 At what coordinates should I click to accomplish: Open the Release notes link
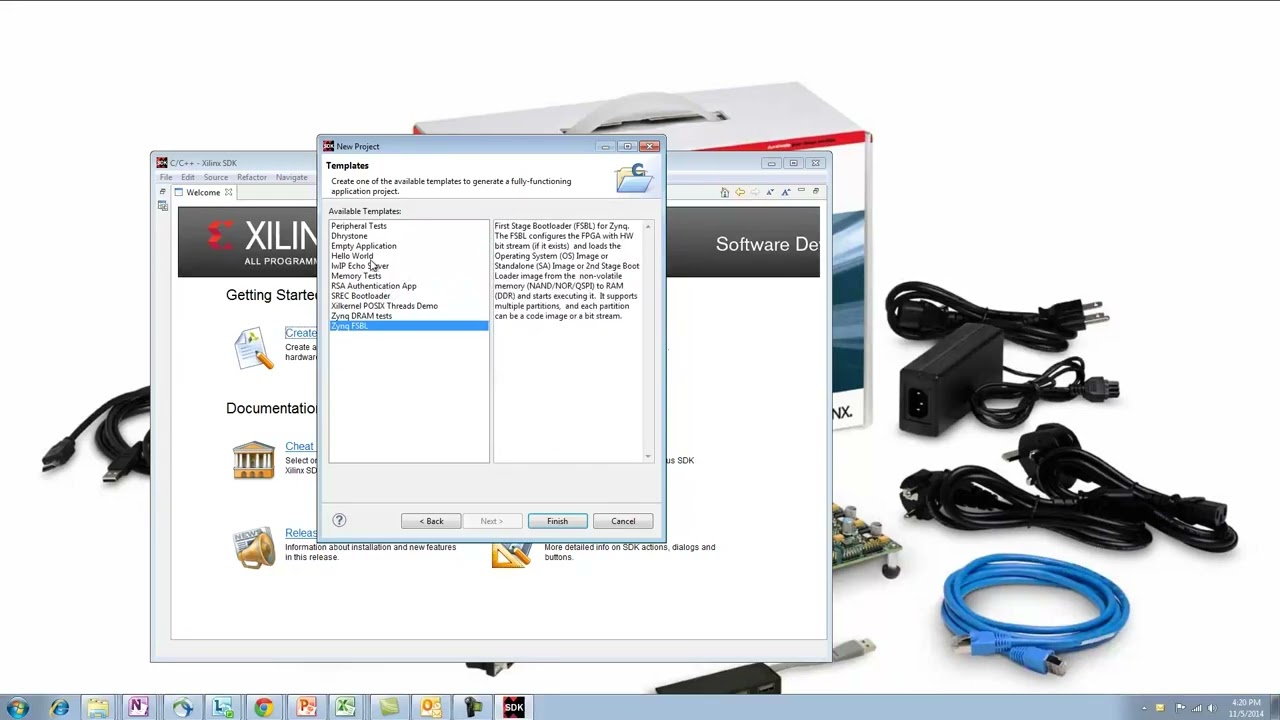pyautogui.click(x=301, y=533)
